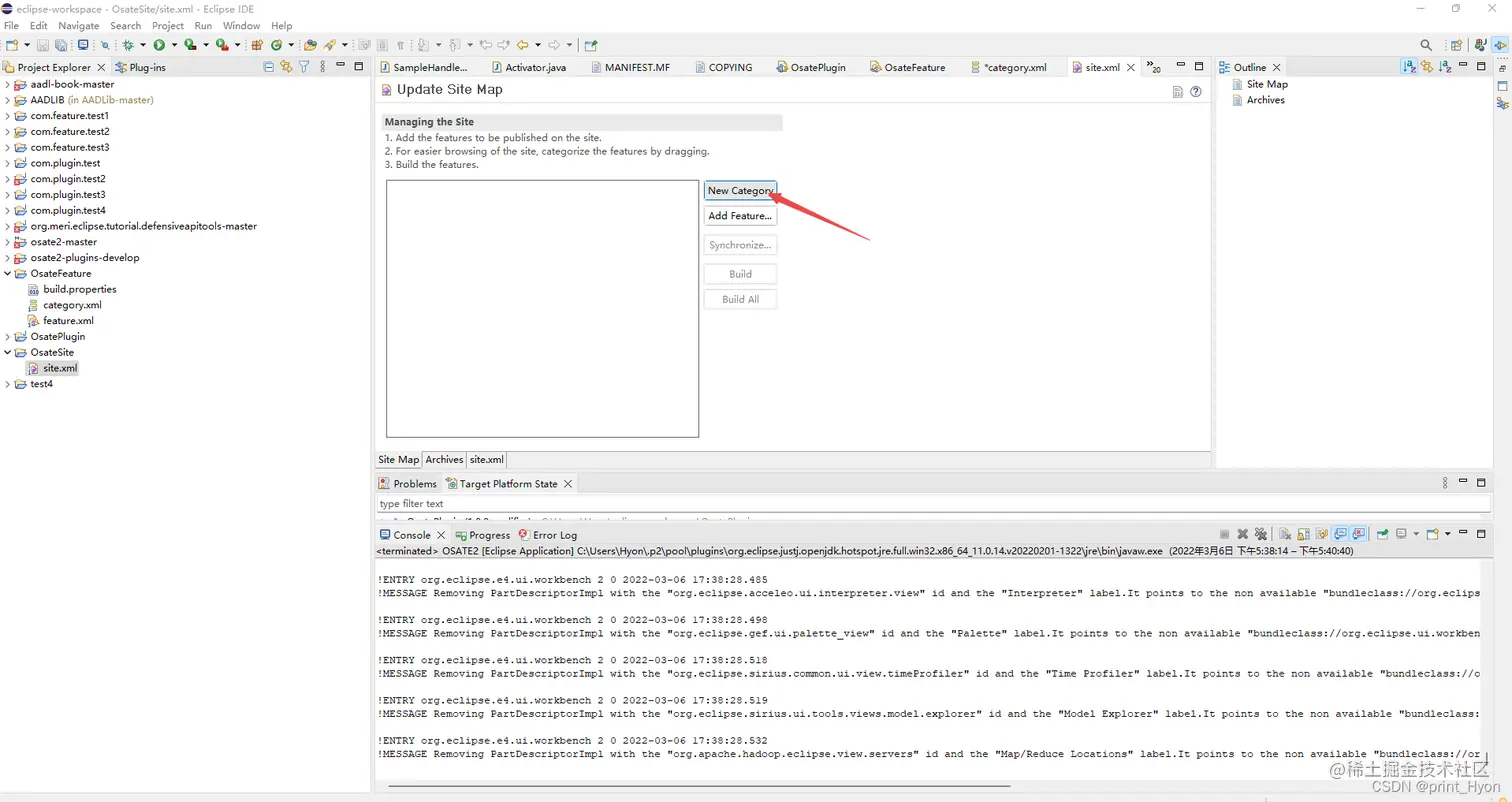This screenshot has height=802, width=1512.
Task: Expand com.feature.test1 project node
Action: pyautogui.click(x=8, y=116)
